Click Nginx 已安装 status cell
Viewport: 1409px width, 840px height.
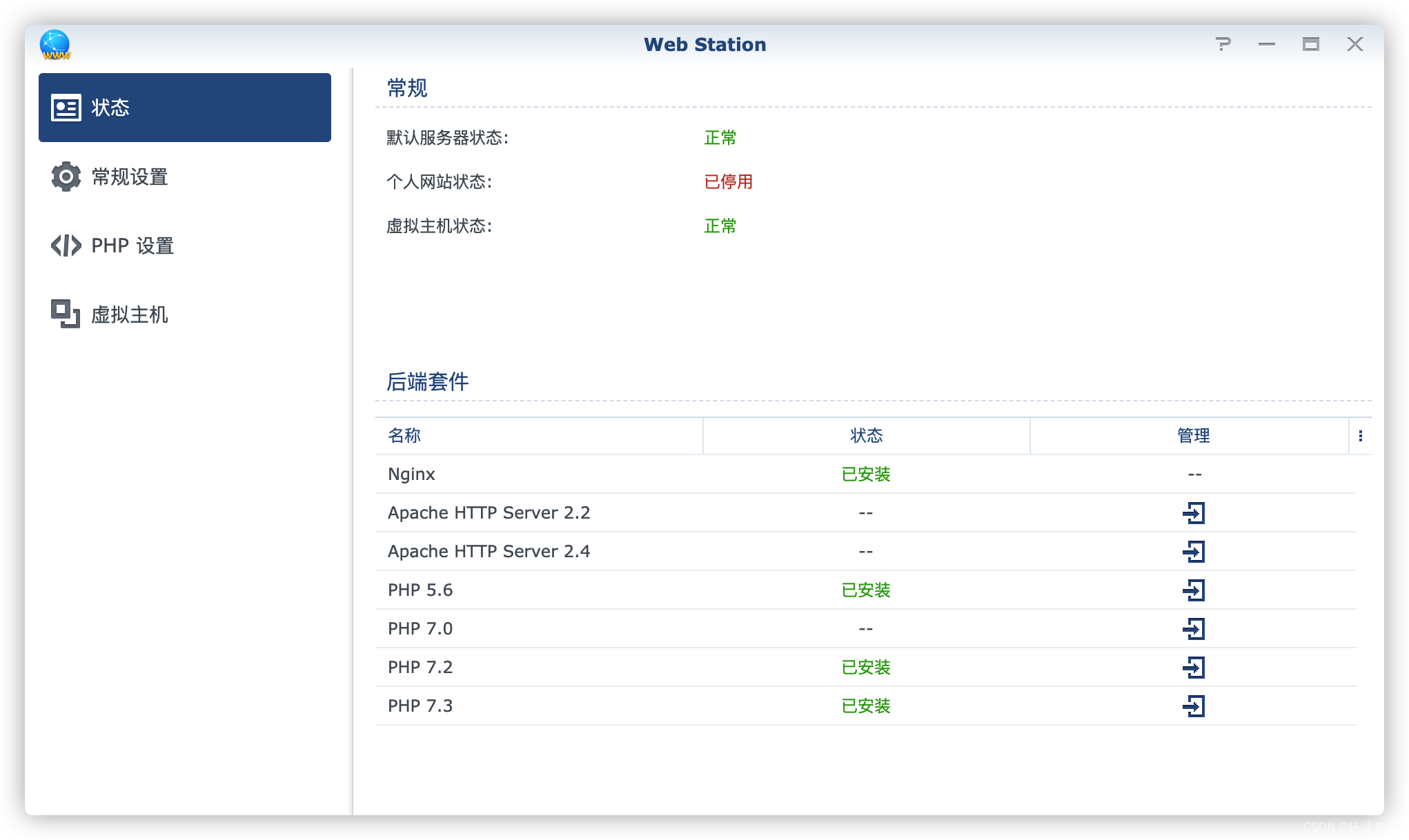(x=866, y=474)
